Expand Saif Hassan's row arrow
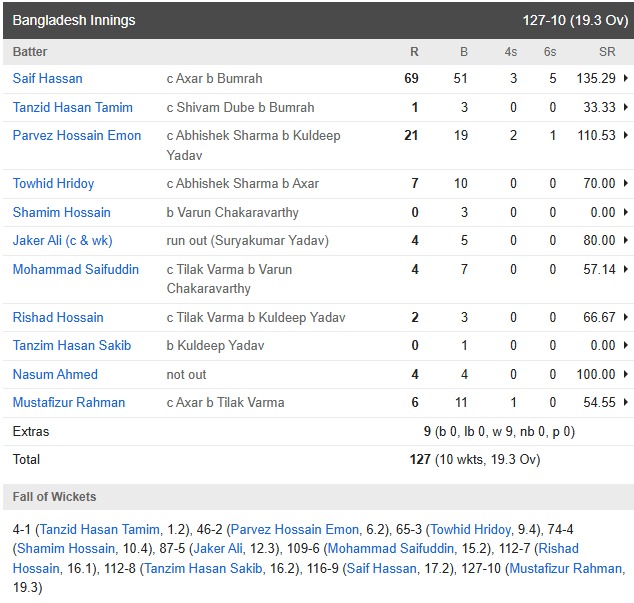 click(626, 79)
